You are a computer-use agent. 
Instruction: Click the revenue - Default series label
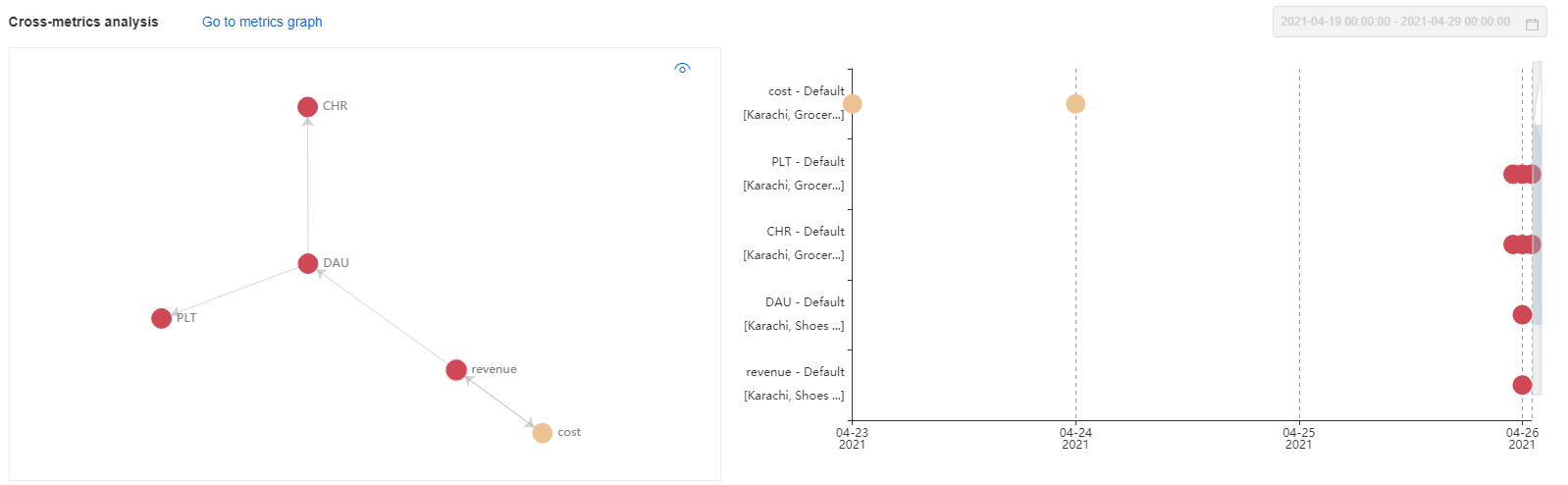tap(795, 372)
